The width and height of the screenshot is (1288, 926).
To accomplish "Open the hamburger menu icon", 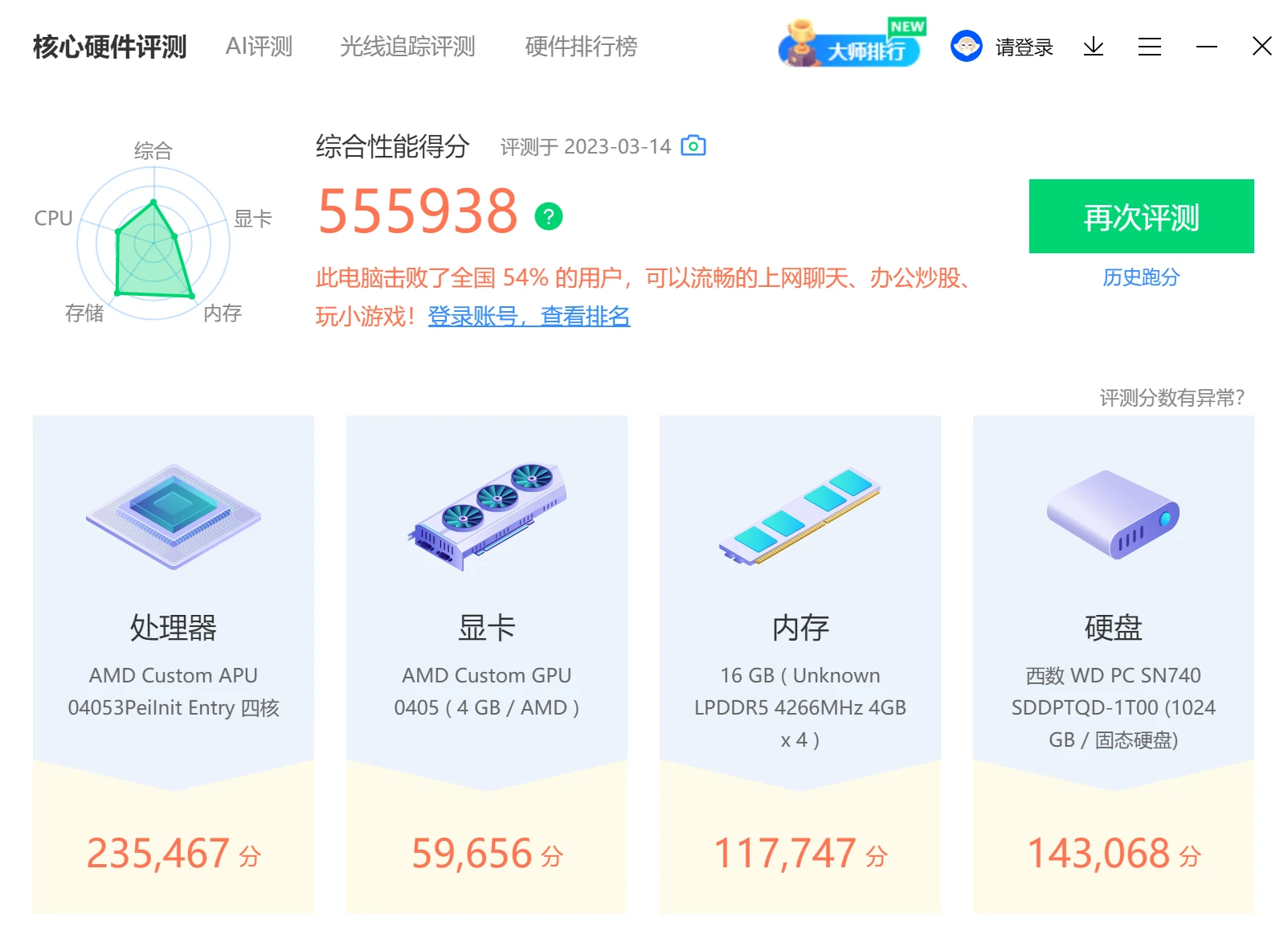I will pos(1149,47).
